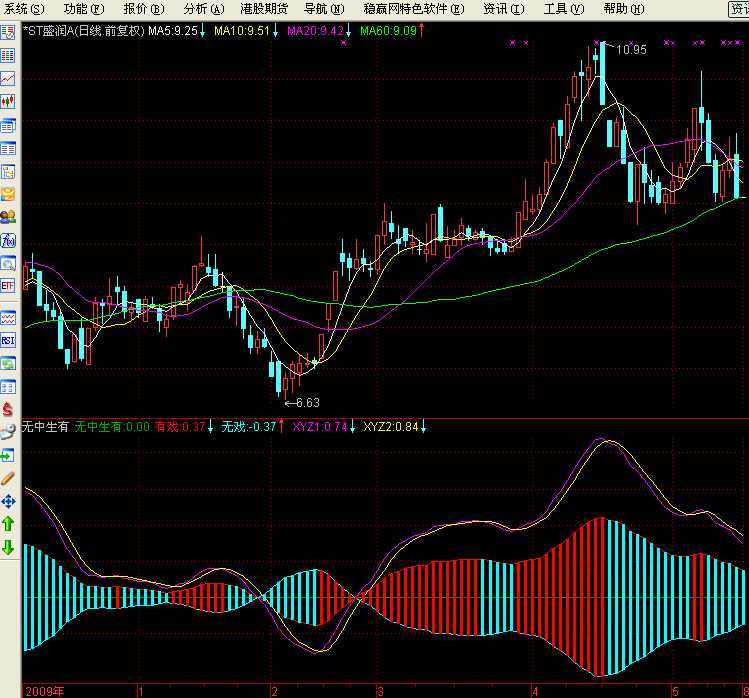Viewport: 749px width, 698px height.
Task: Click the red dollar sign icon
Action: [8, 410]
